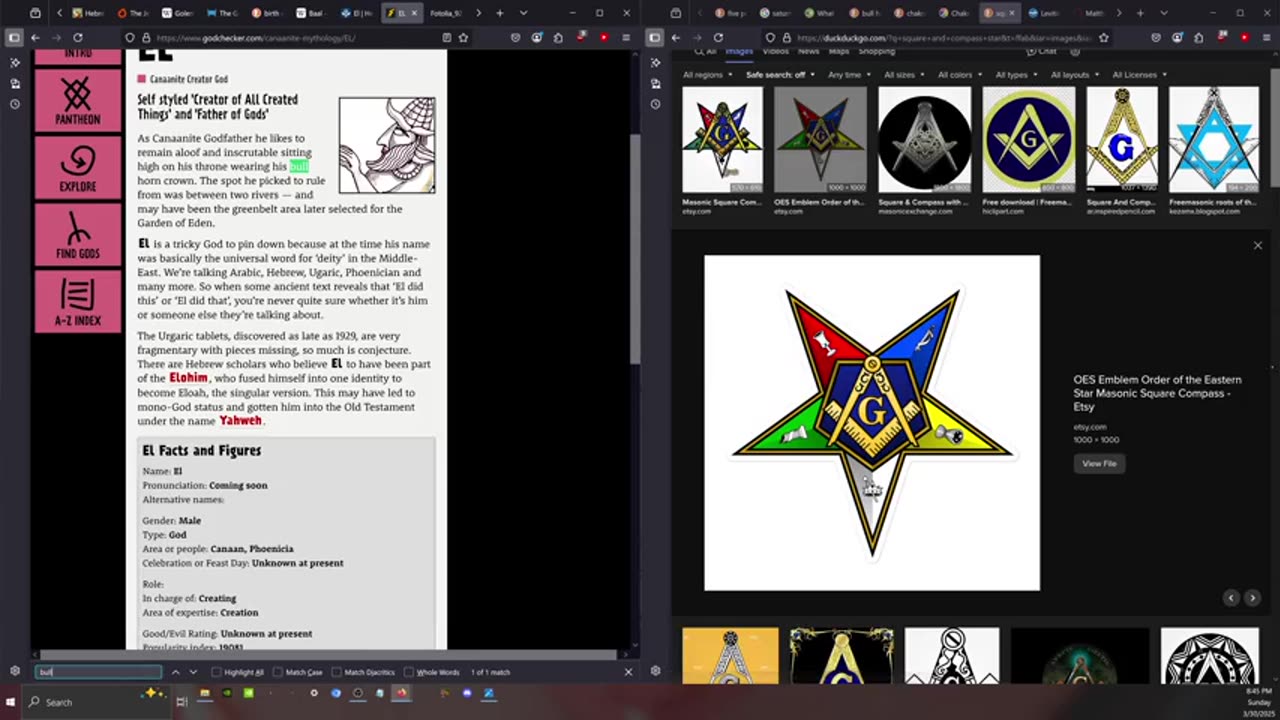Open File Explorer from taskbar
Image resolution: width=1280 pixels, height=720 pixels.
pyautogui.click(x=204, y=693)
